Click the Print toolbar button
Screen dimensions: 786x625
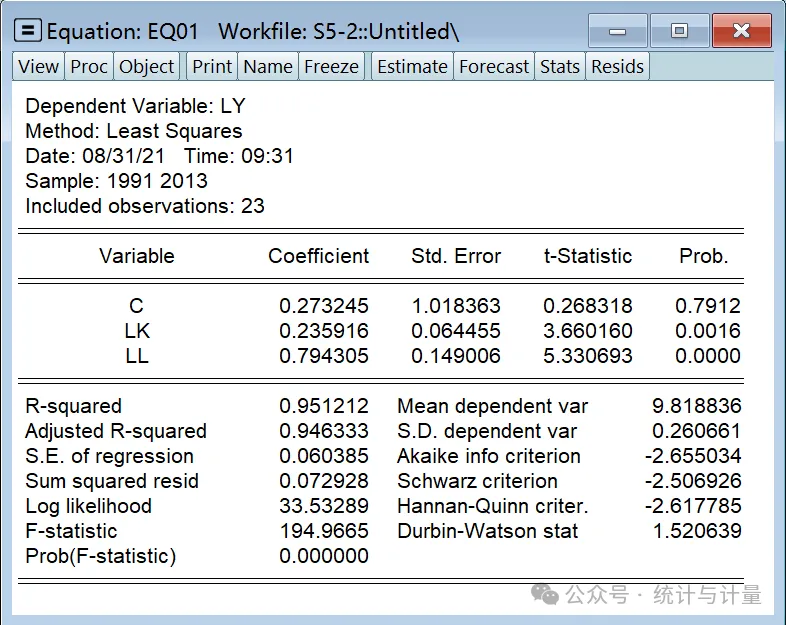click(x=212, y=66)
